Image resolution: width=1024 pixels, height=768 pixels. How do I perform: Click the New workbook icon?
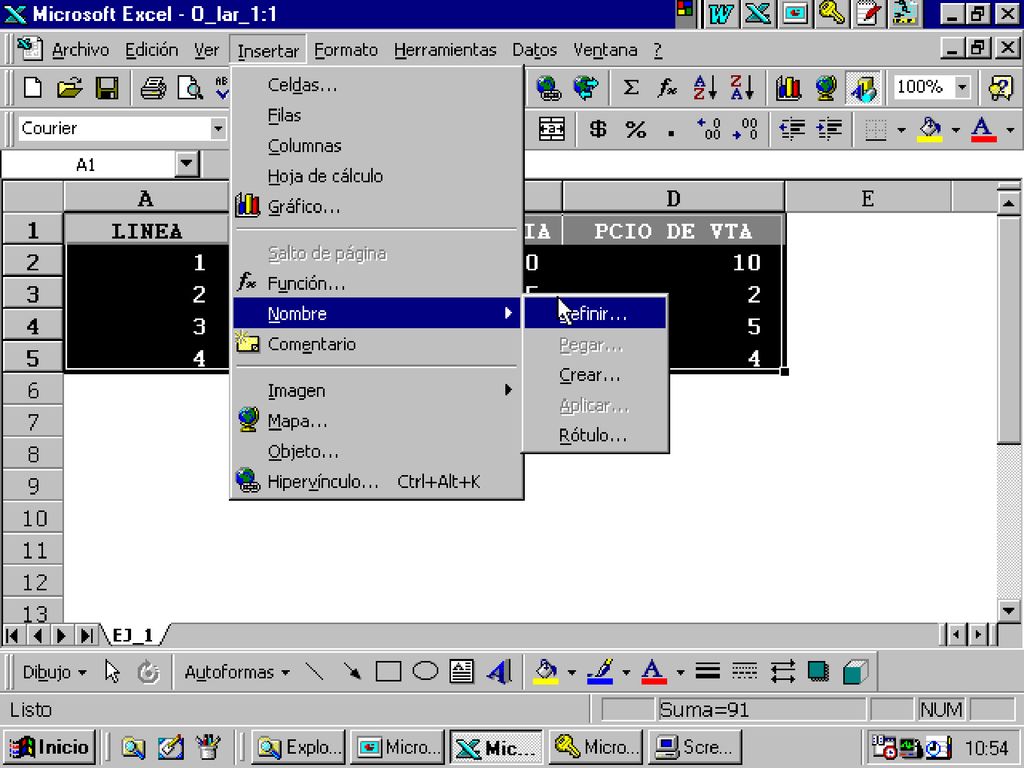tap(33, 88)
